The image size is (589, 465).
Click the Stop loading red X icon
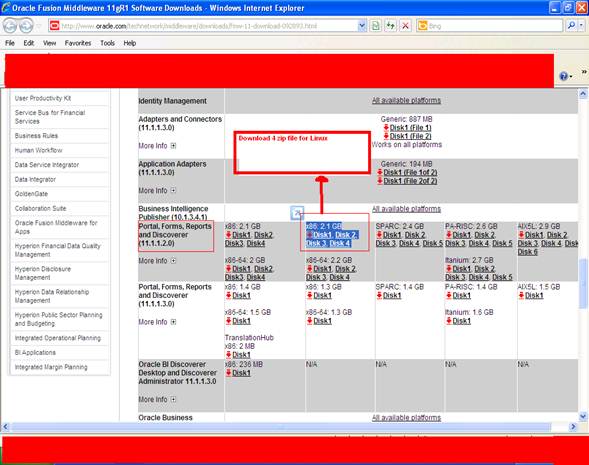click(x=405, y=26)
